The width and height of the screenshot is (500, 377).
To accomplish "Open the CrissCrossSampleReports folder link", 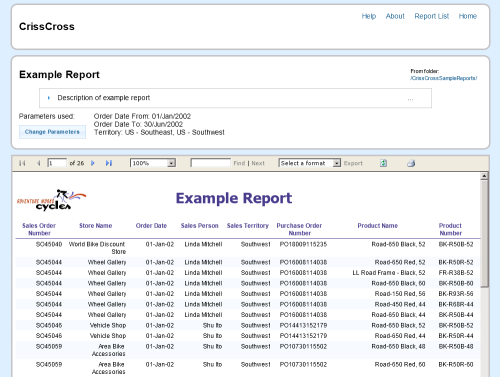I will 444,78.
